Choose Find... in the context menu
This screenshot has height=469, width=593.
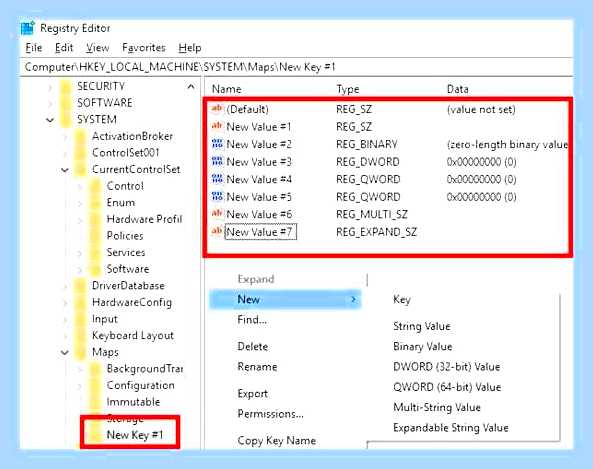pos(252,320)
